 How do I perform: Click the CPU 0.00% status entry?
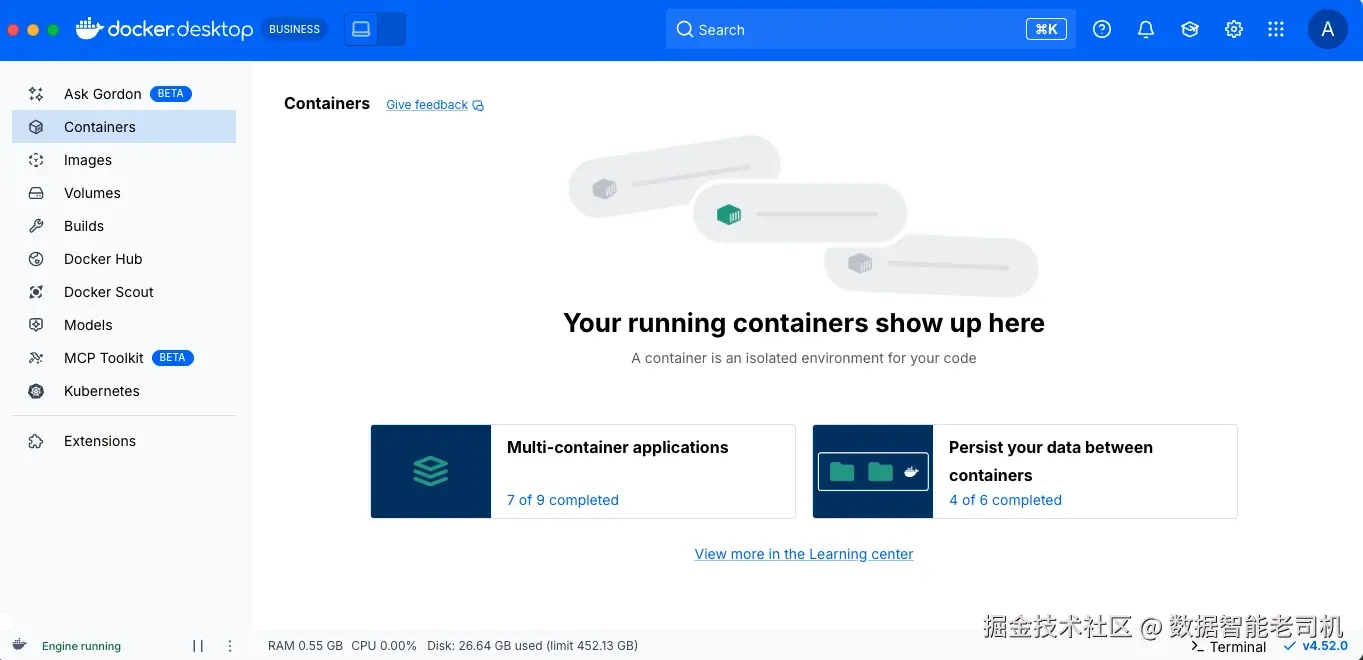384,646
